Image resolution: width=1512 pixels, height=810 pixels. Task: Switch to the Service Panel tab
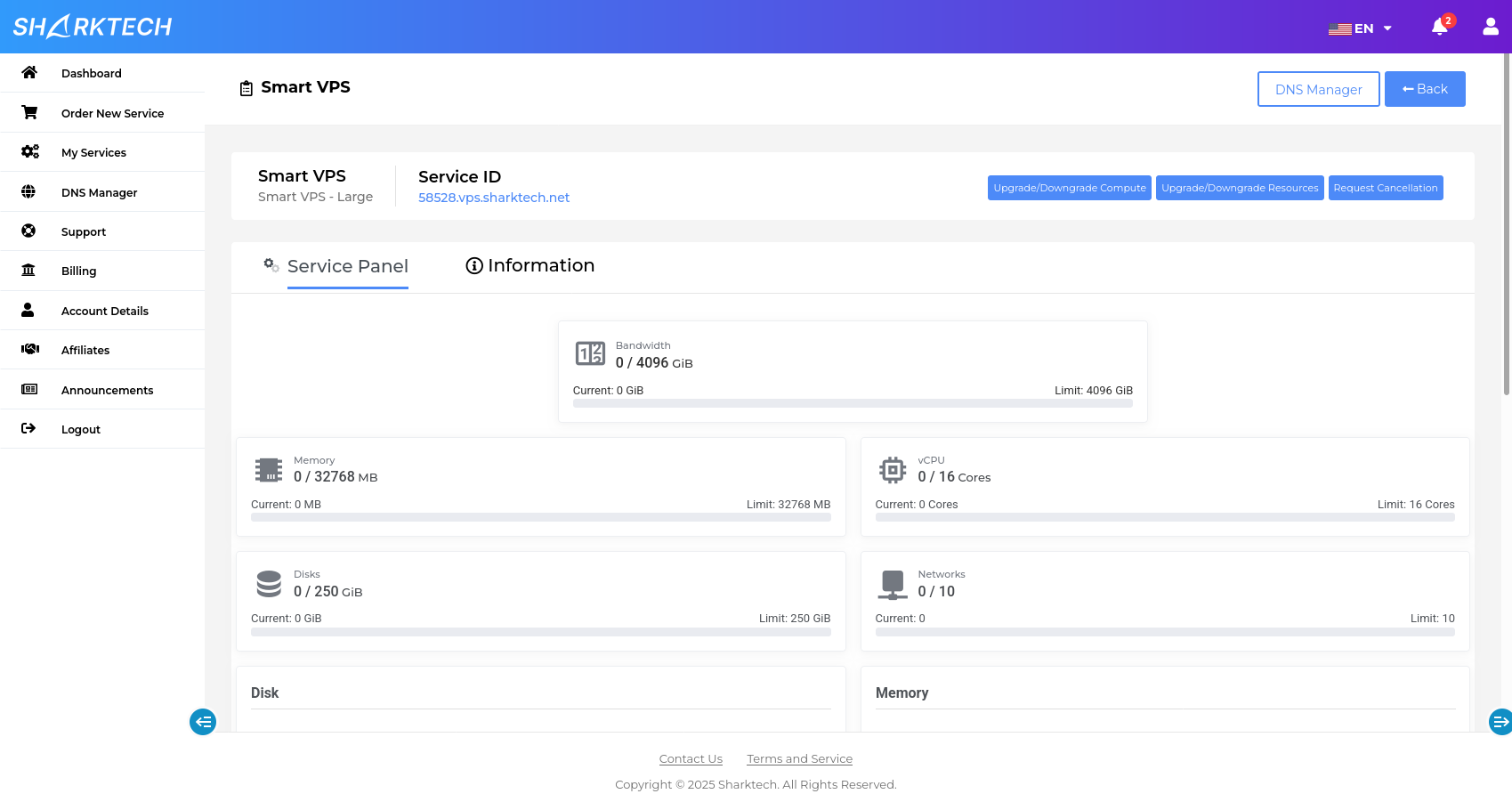348,266
